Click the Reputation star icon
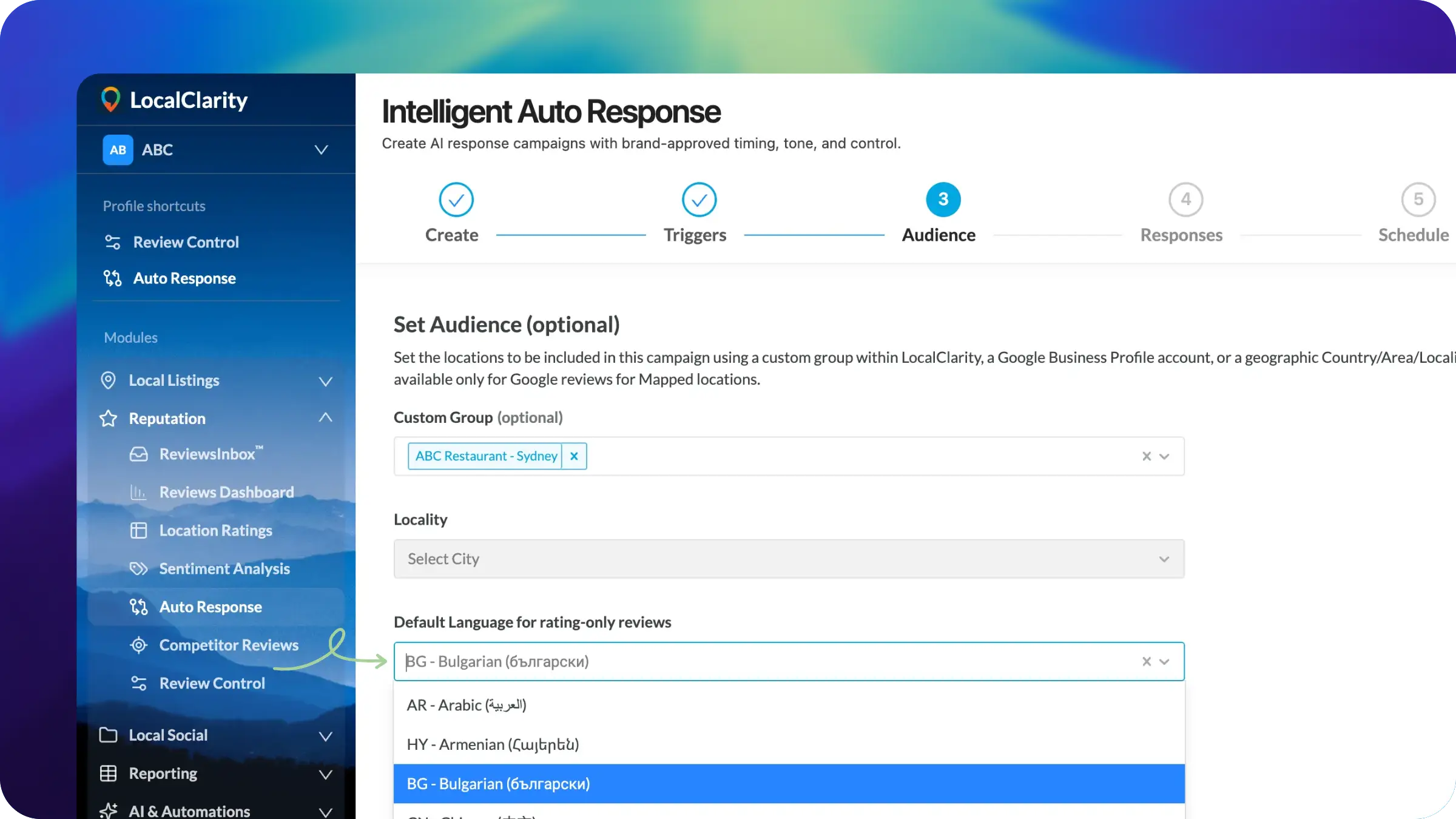 pyautogui.click(x=108, y=419)
